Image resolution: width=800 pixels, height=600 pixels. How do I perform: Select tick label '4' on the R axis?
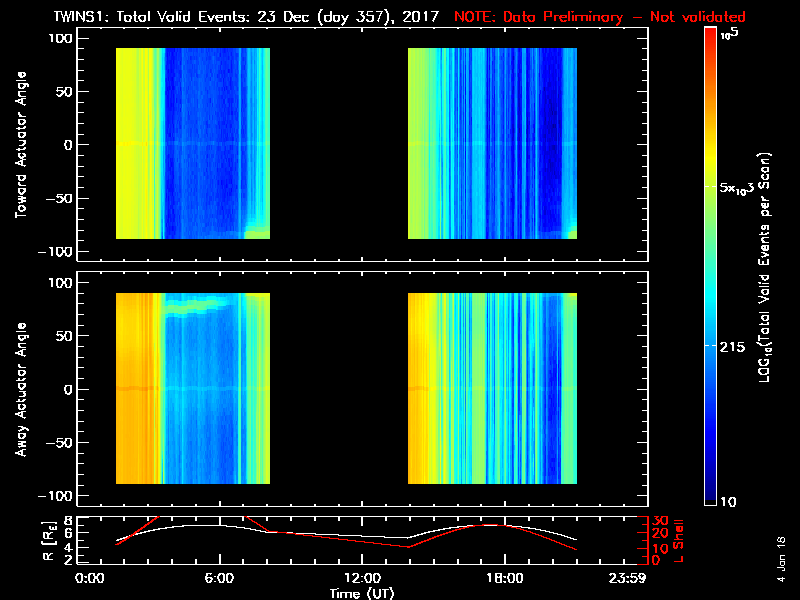tap(67, 547)
